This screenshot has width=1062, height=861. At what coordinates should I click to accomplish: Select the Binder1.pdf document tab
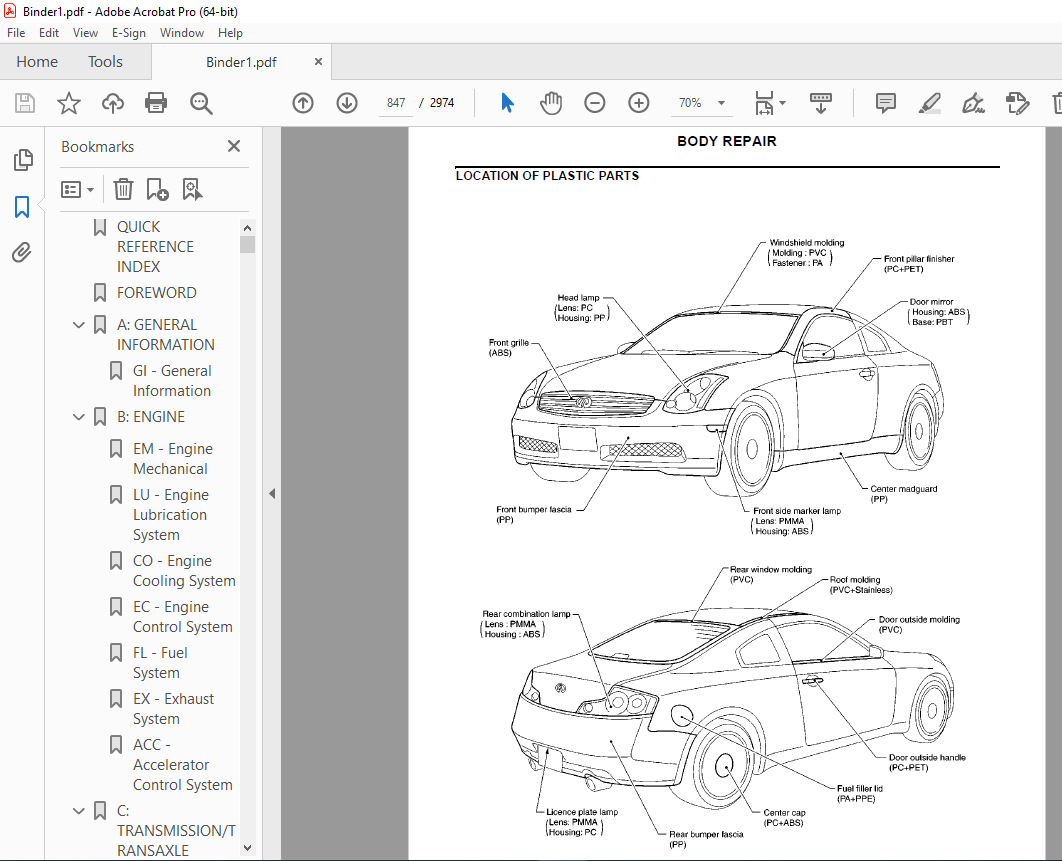coord(241,62)
